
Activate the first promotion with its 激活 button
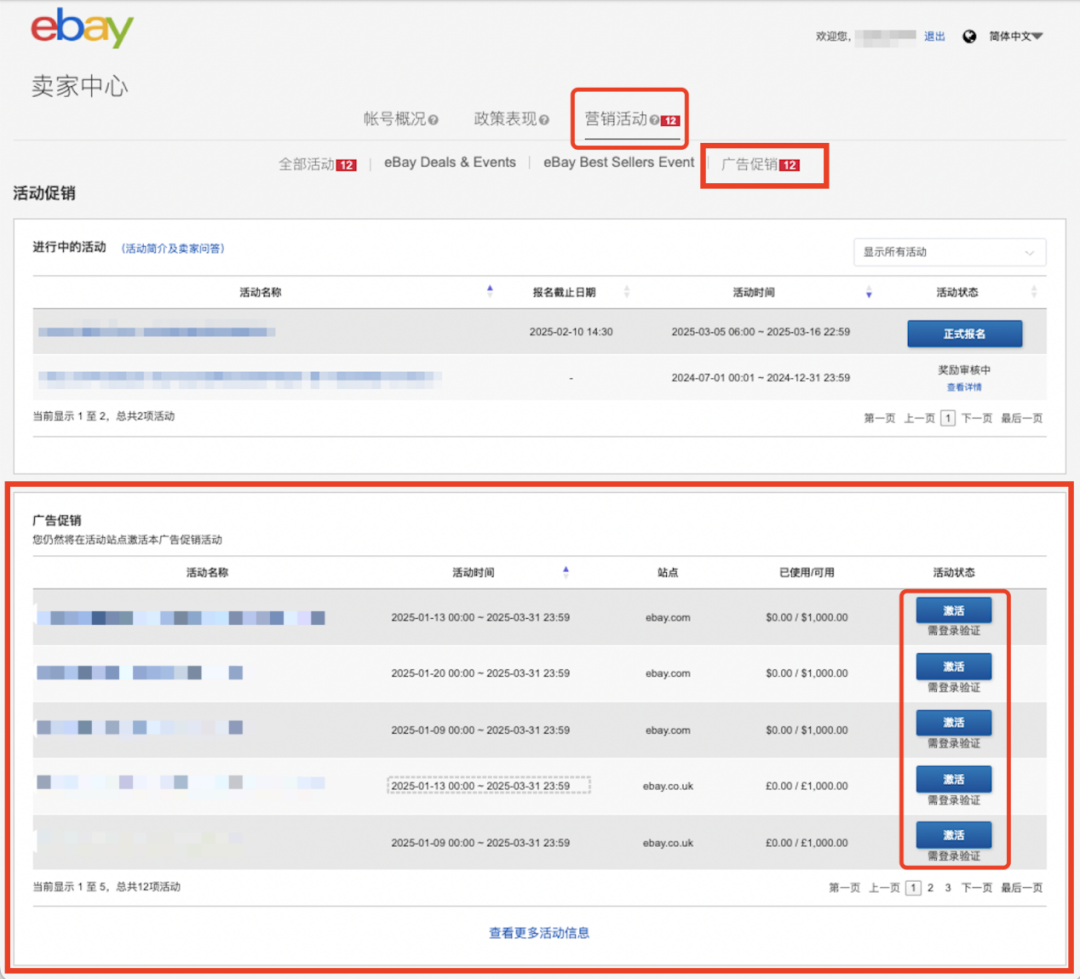954,609
